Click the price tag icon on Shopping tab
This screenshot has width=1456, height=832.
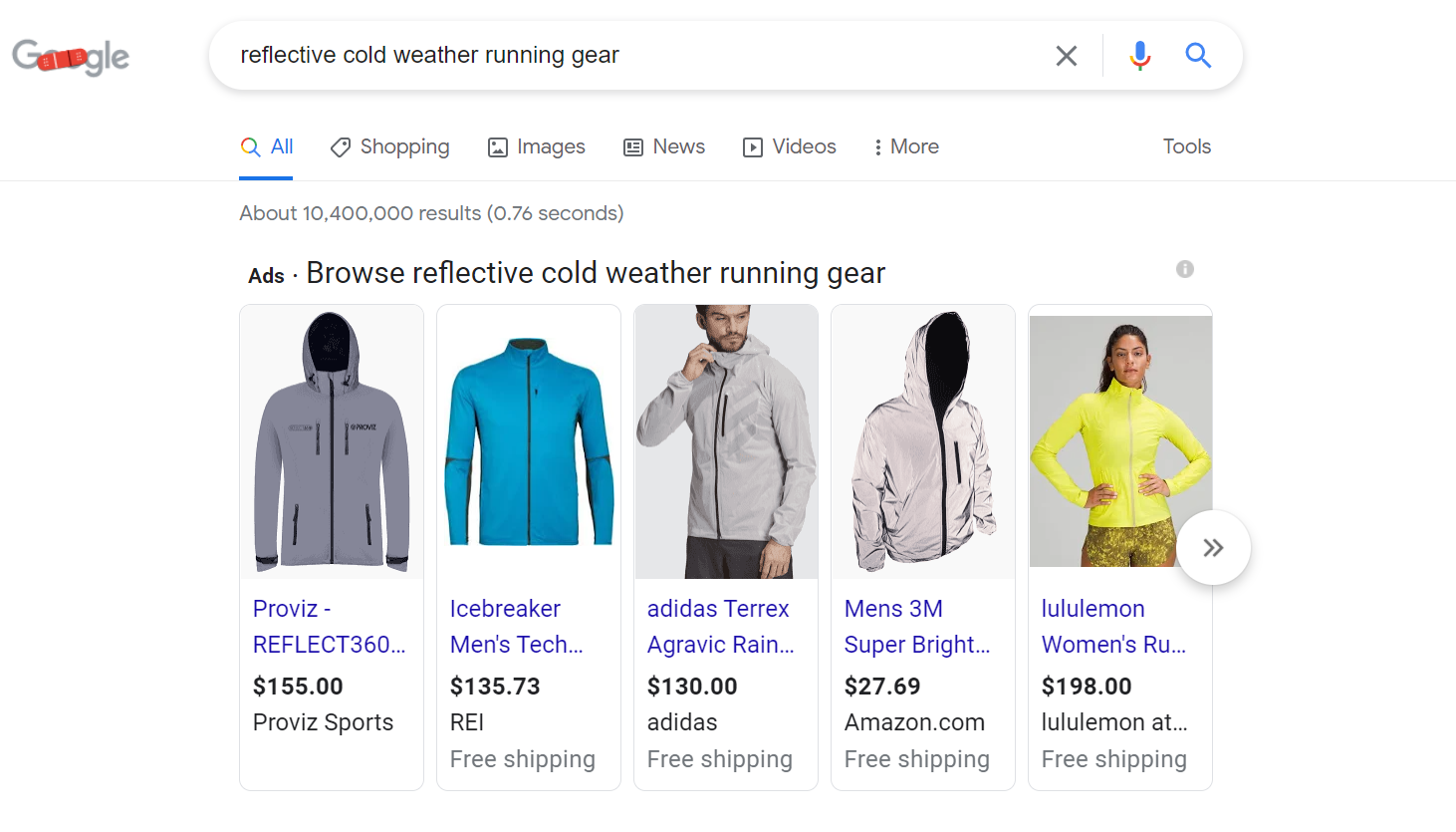pos(340,146)
